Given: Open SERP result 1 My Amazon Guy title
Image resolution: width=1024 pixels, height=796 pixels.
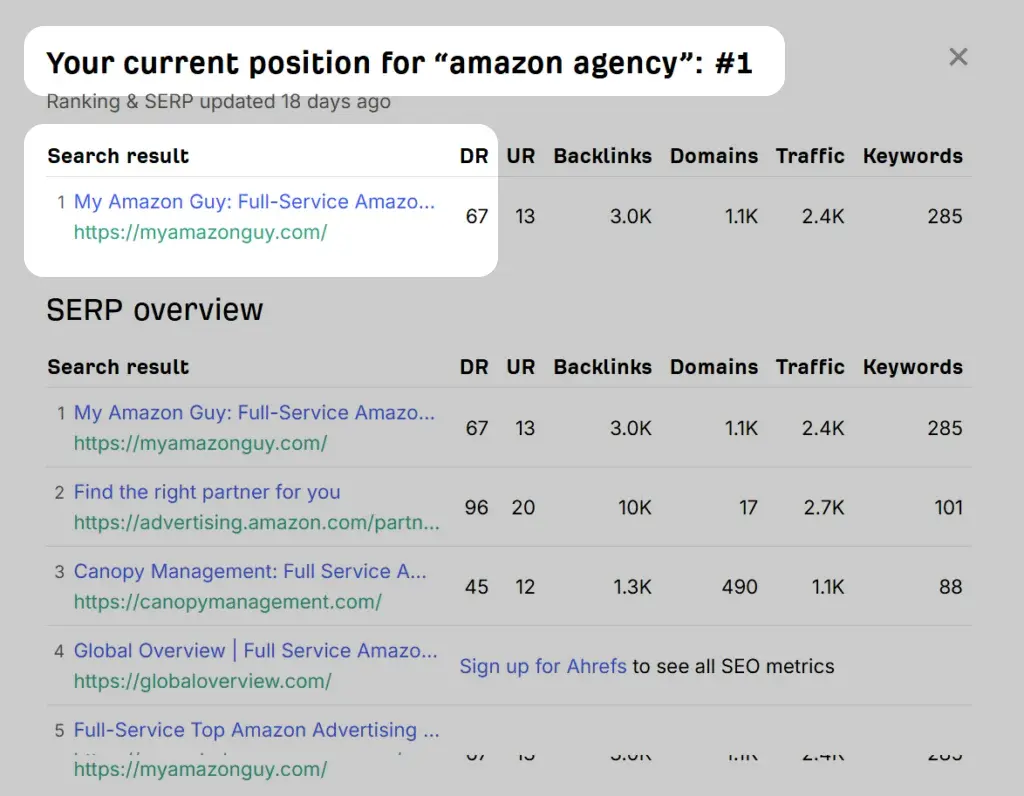Looking at the screenshot, I should coord(254,413).
